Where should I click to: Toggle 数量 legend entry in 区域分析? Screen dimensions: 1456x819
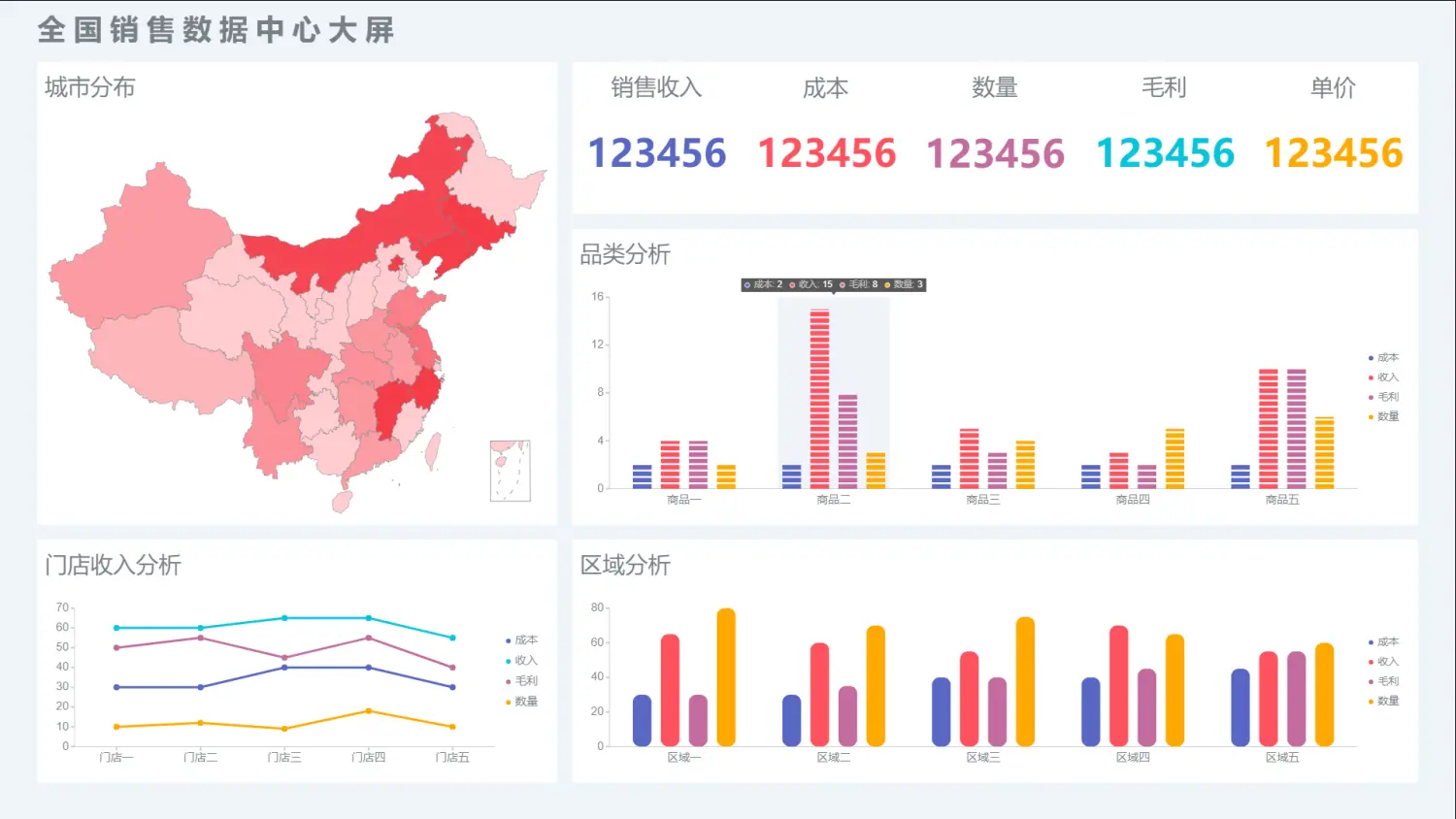tap(1386, 701)
